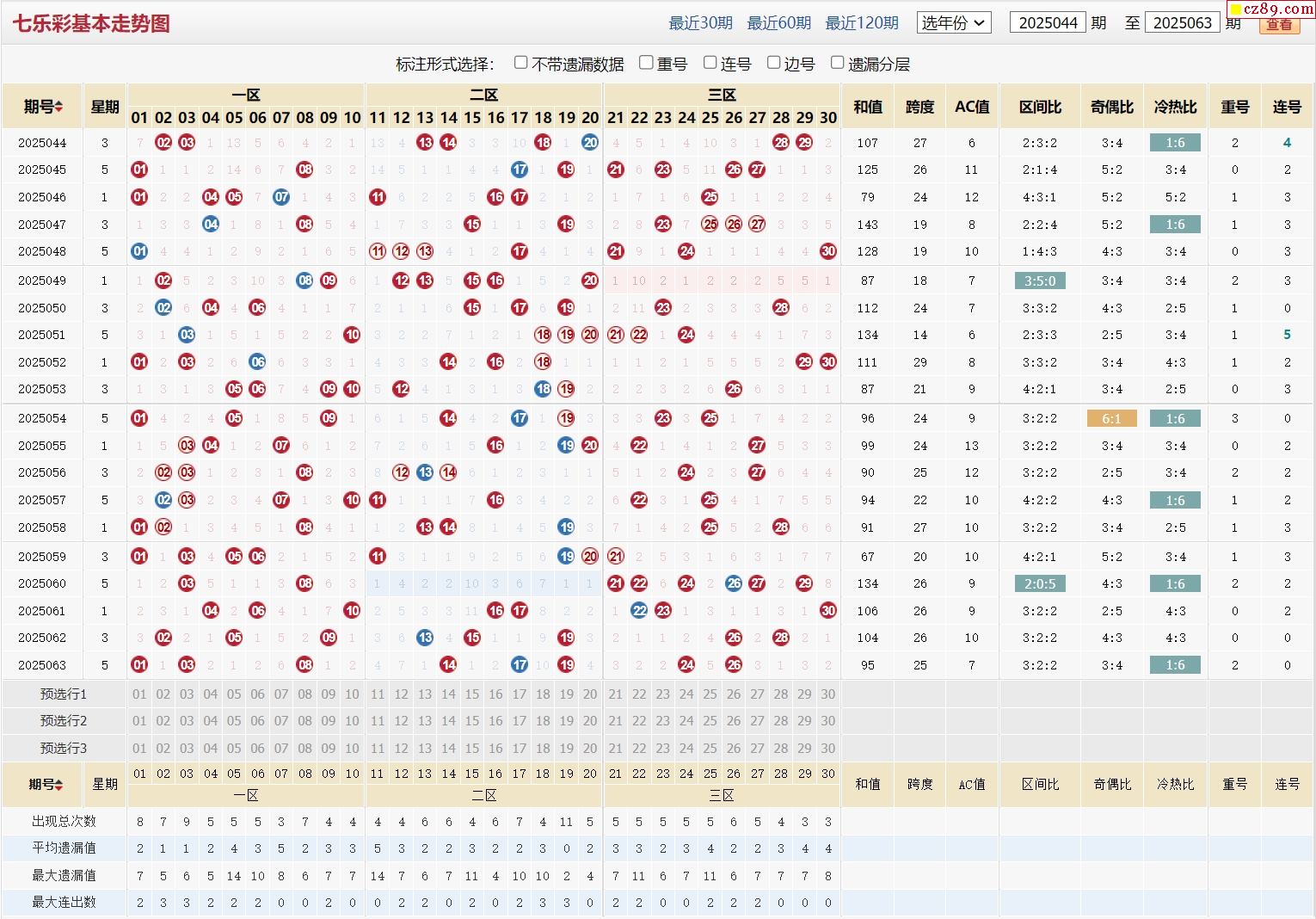Switch to 最近120期 view

[861, 23]
